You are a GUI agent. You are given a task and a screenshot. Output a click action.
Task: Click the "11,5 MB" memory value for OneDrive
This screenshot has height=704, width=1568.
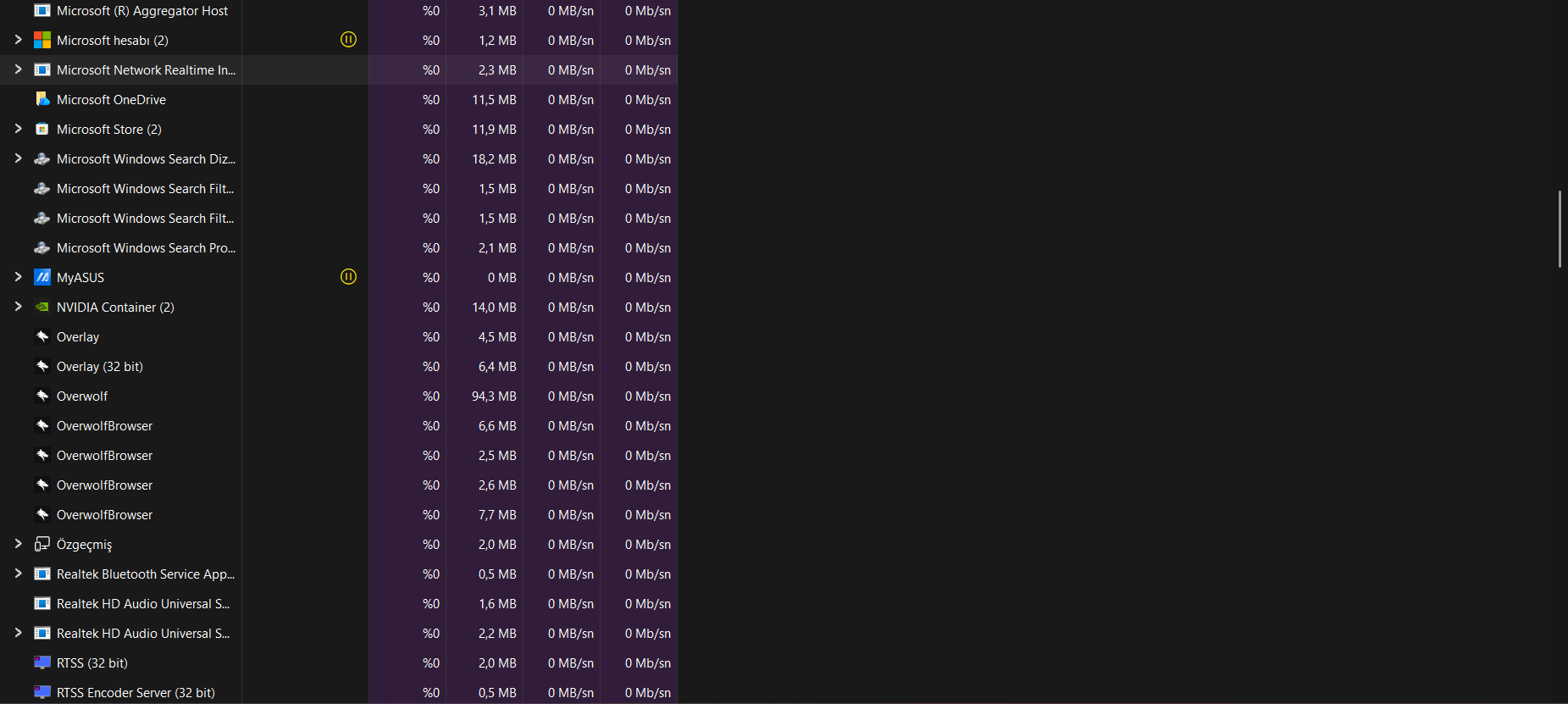494,100
